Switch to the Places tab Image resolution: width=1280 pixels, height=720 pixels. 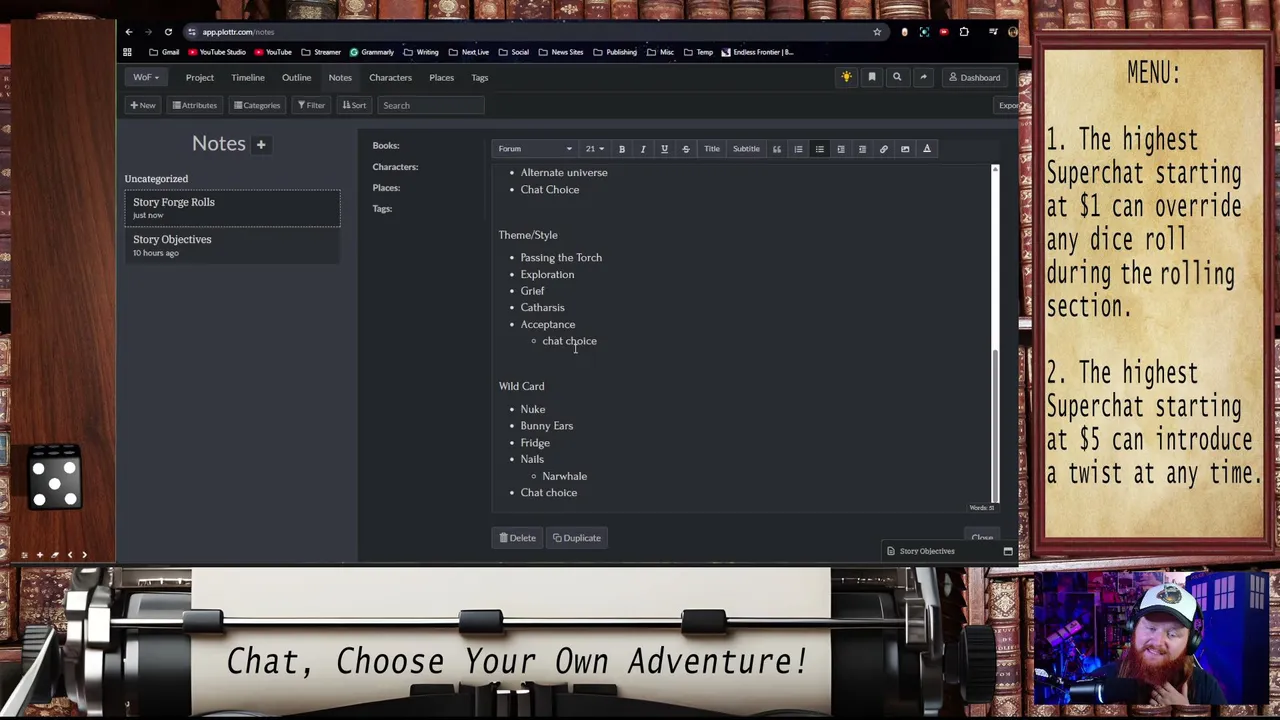441,77
